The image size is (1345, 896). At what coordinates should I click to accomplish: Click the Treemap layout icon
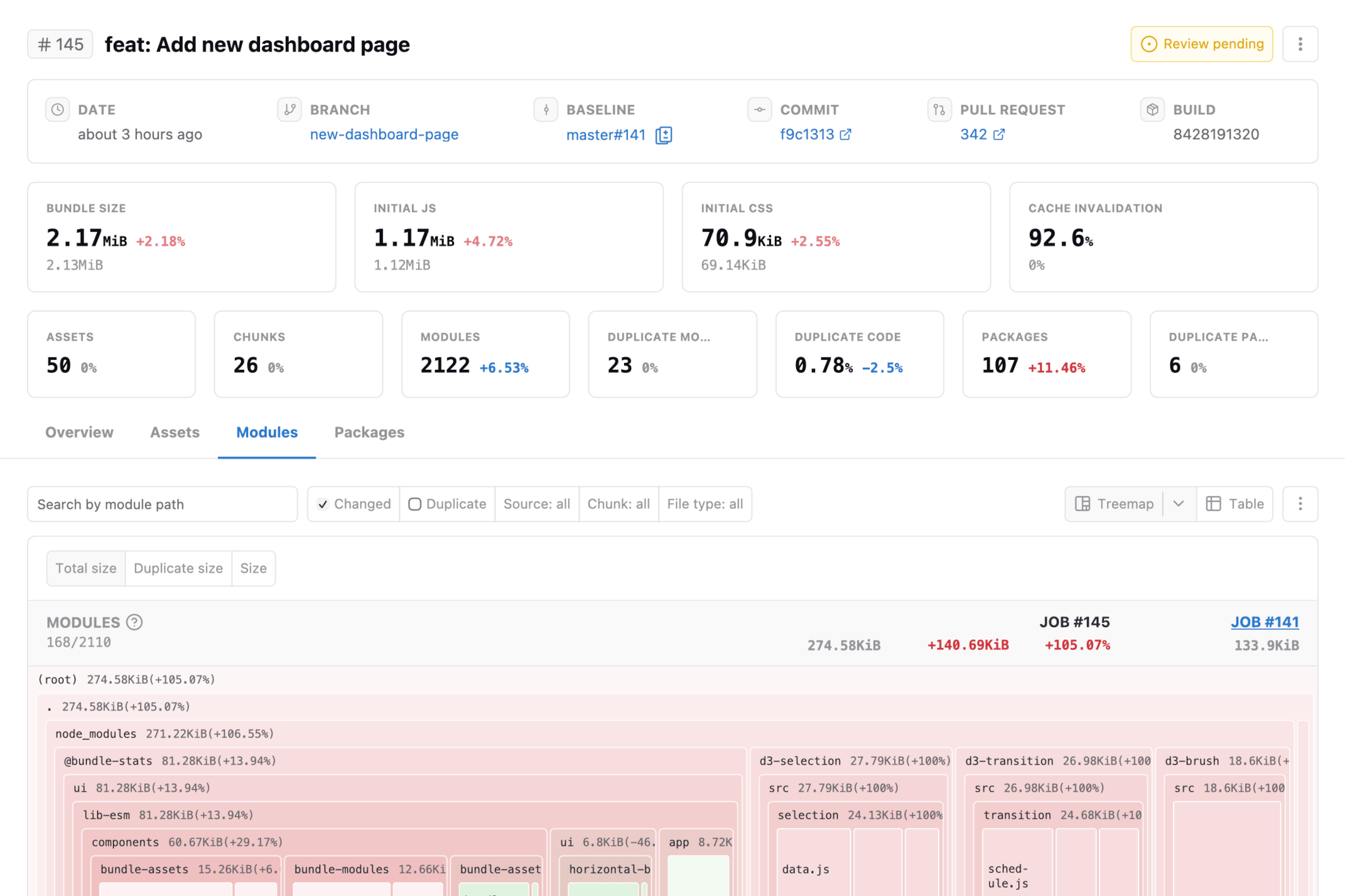pos(1083,504)
